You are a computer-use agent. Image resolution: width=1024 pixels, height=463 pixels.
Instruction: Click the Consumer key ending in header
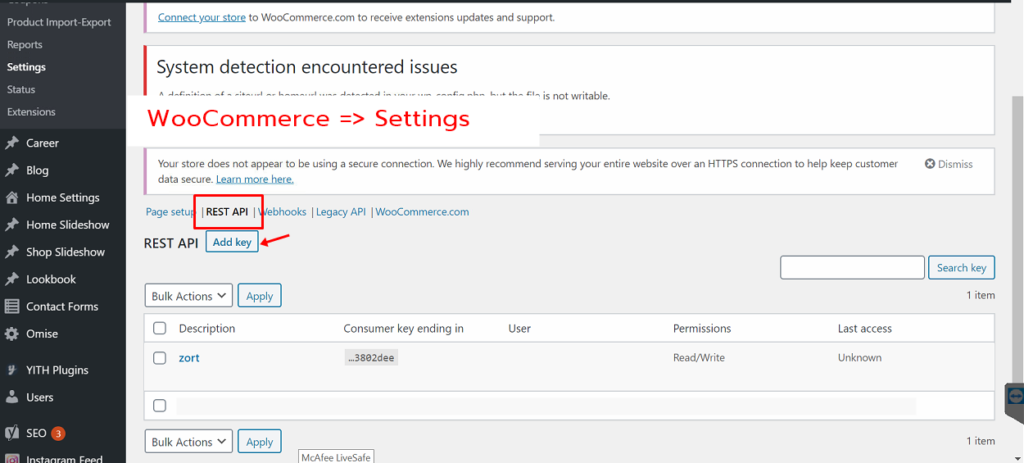coord(404,328)
